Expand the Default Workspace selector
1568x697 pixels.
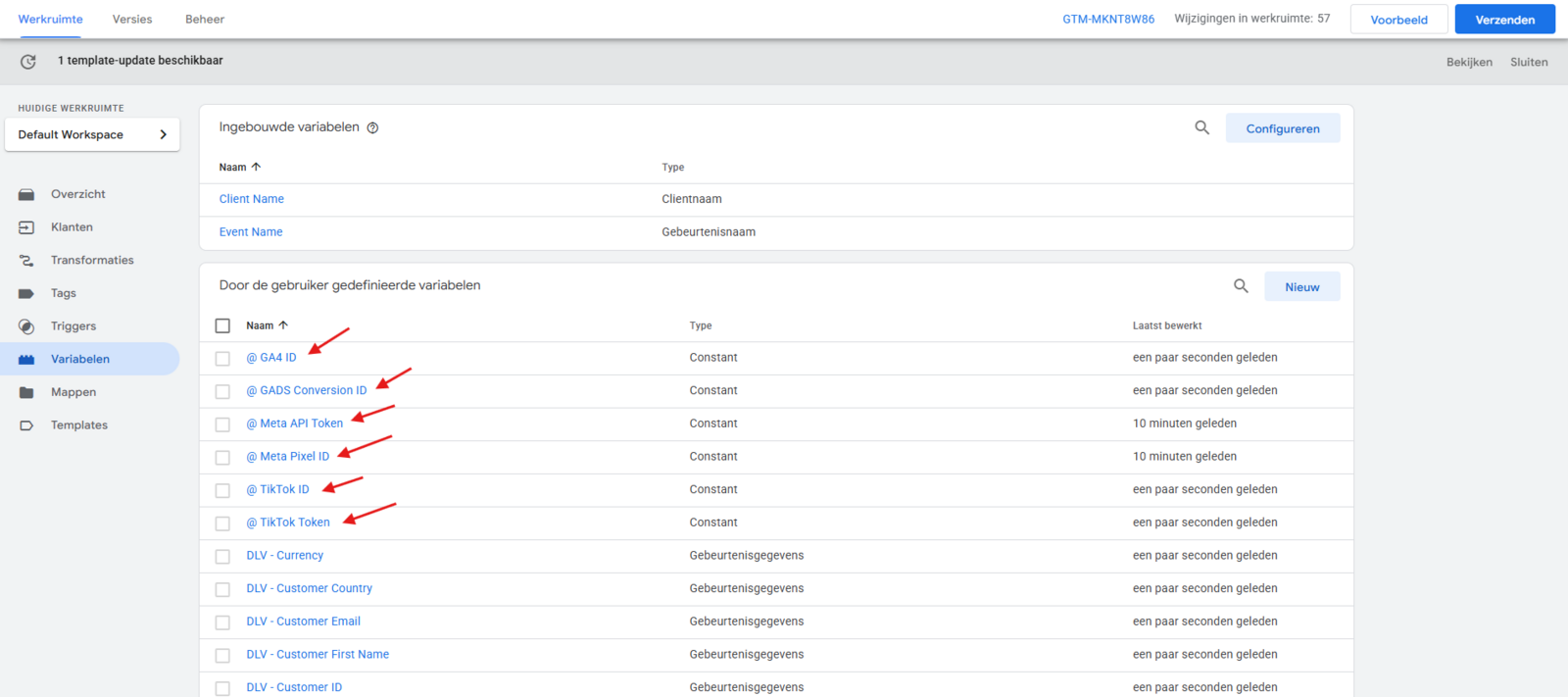(x=92, y=134)
